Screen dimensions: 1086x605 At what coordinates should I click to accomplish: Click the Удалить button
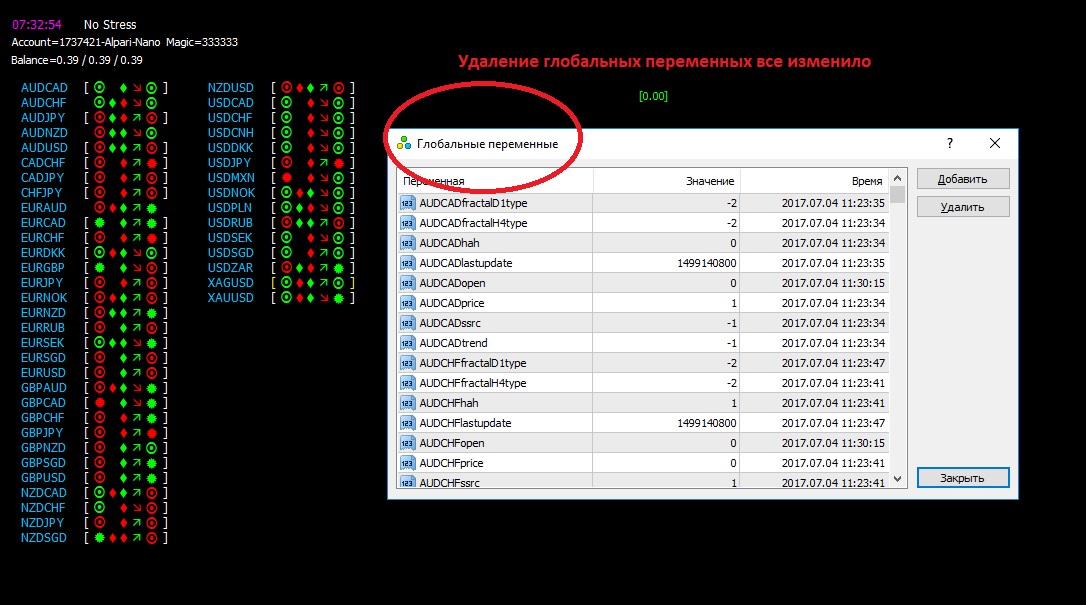click(x=963, y=207)
